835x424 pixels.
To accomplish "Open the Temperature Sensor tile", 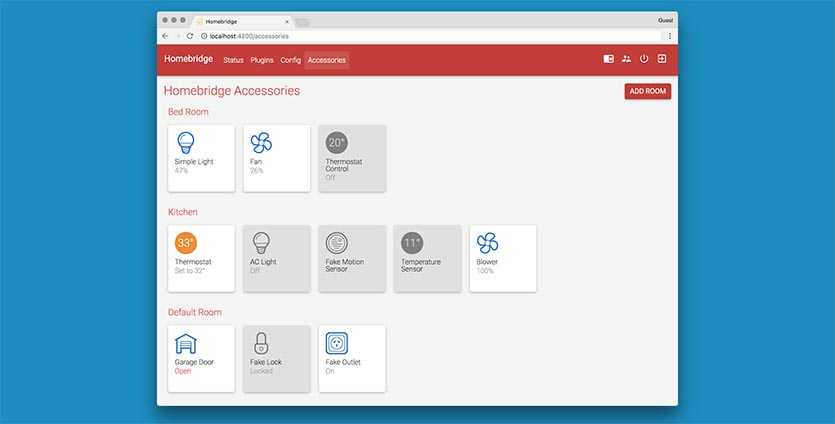I will (x=427, y=258).
